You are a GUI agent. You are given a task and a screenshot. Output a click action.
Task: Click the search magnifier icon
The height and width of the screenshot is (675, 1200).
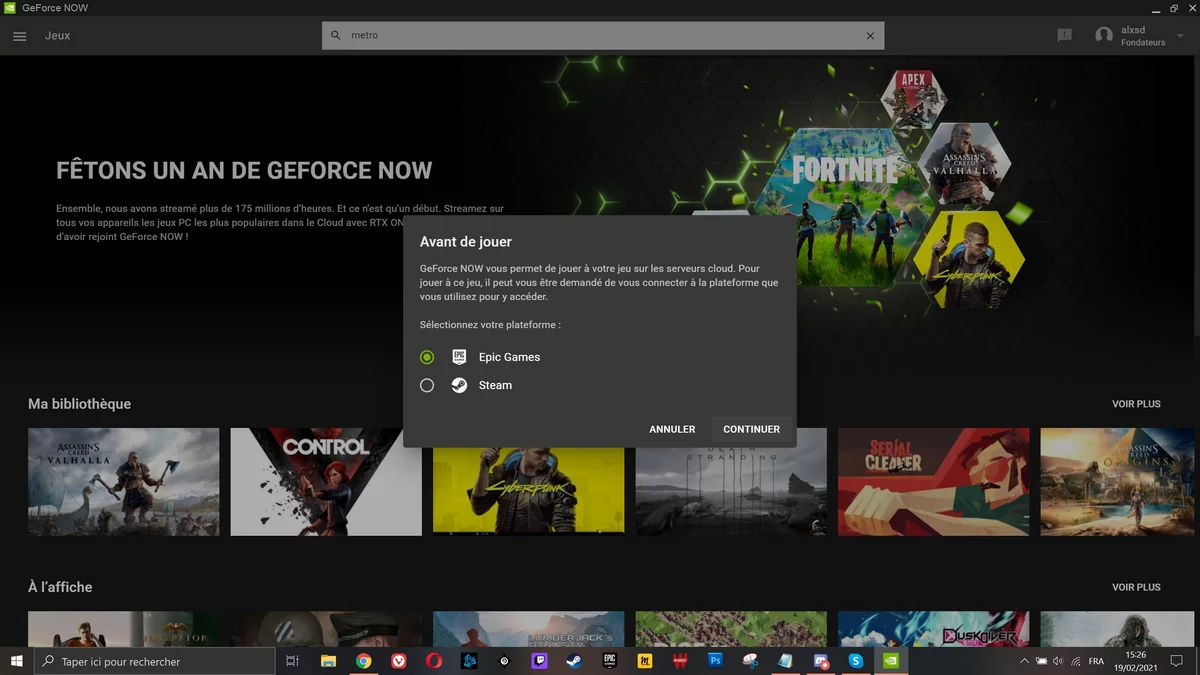pyautogui.click(x=336, y=35)
